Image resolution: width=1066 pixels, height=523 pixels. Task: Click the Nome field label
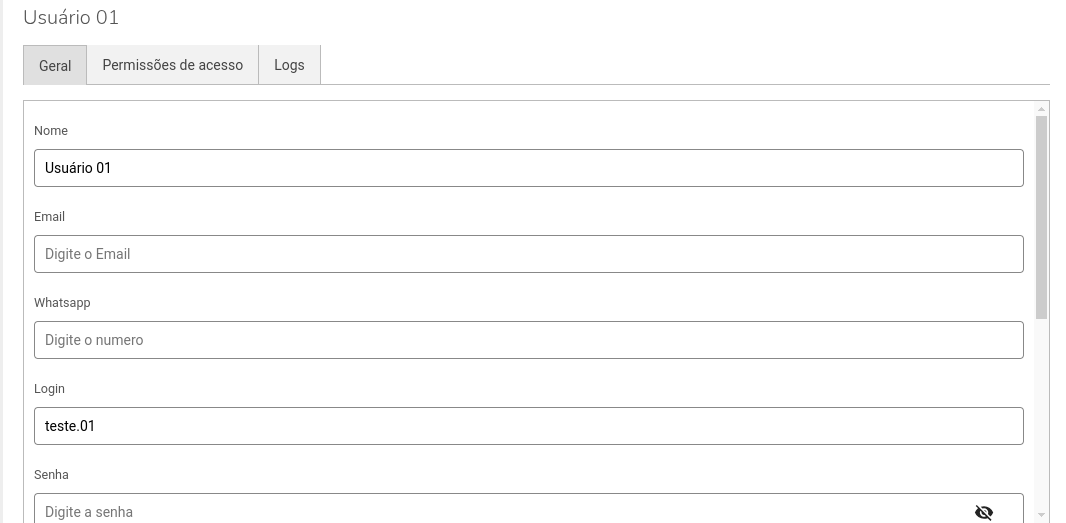pos(51,131)
